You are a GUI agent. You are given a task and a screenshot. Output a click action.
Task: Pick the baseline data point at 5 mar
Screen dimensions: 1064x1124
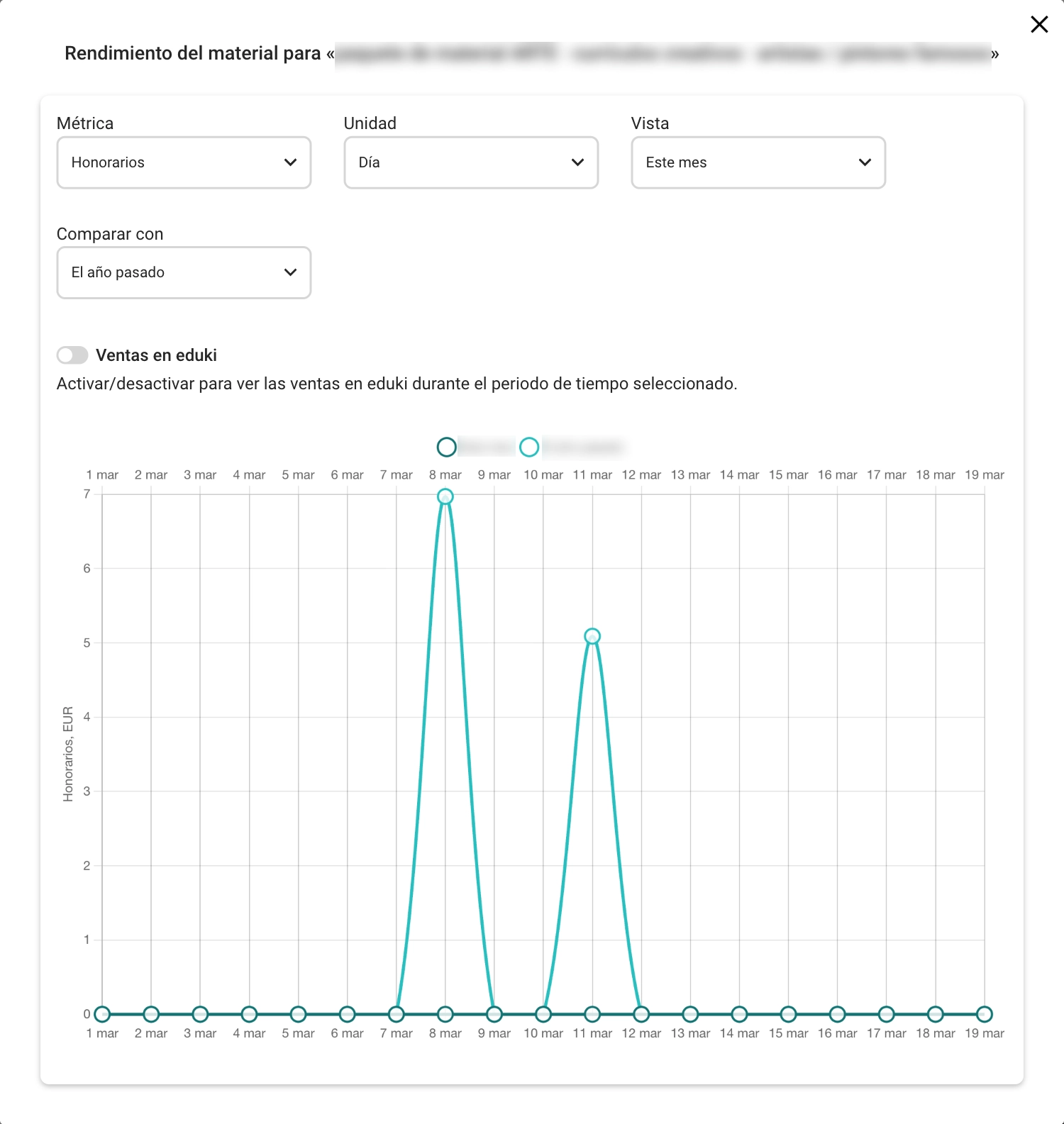298,1014
